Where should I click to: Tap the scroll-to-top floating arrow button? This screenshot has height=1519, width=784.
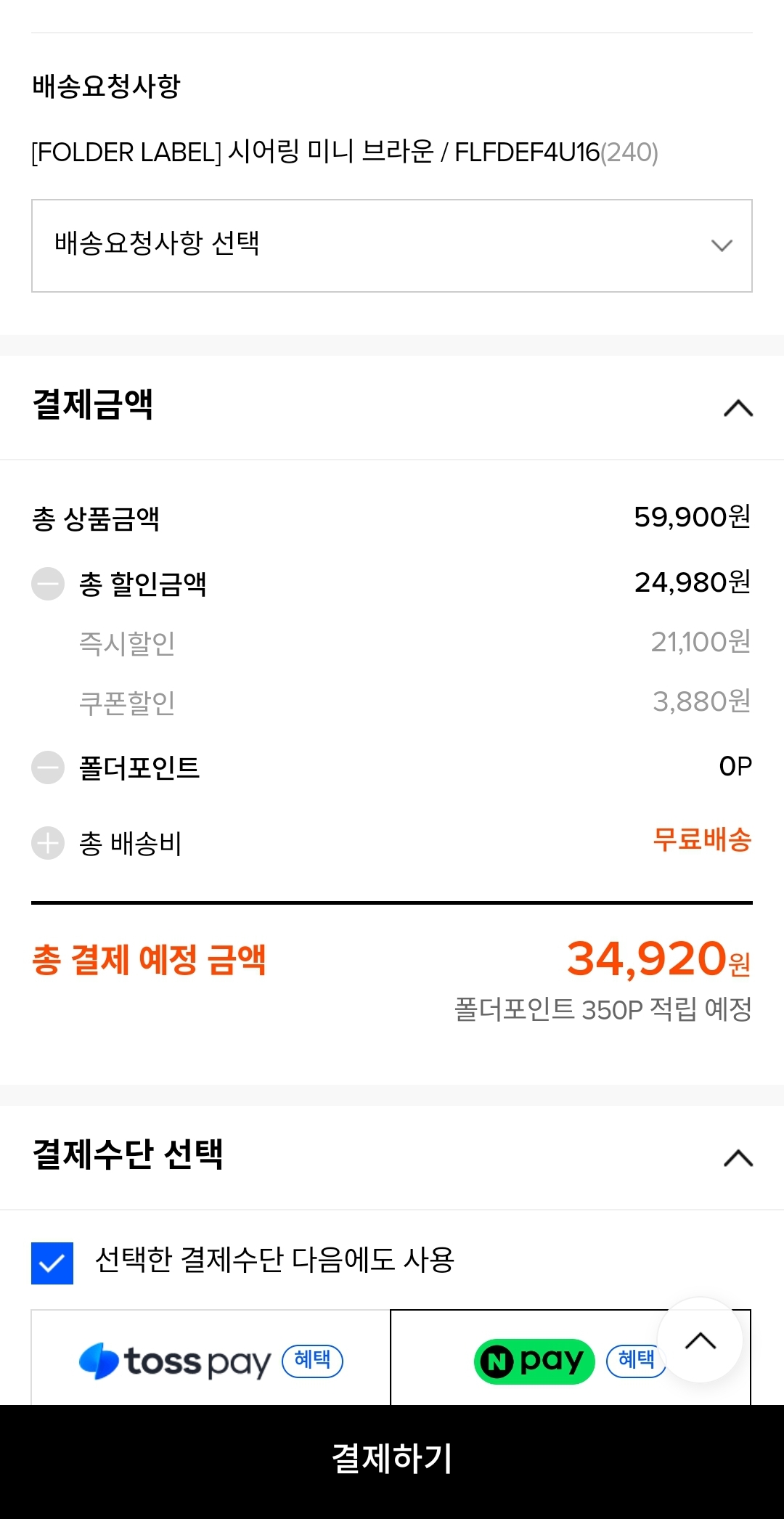700,1340
